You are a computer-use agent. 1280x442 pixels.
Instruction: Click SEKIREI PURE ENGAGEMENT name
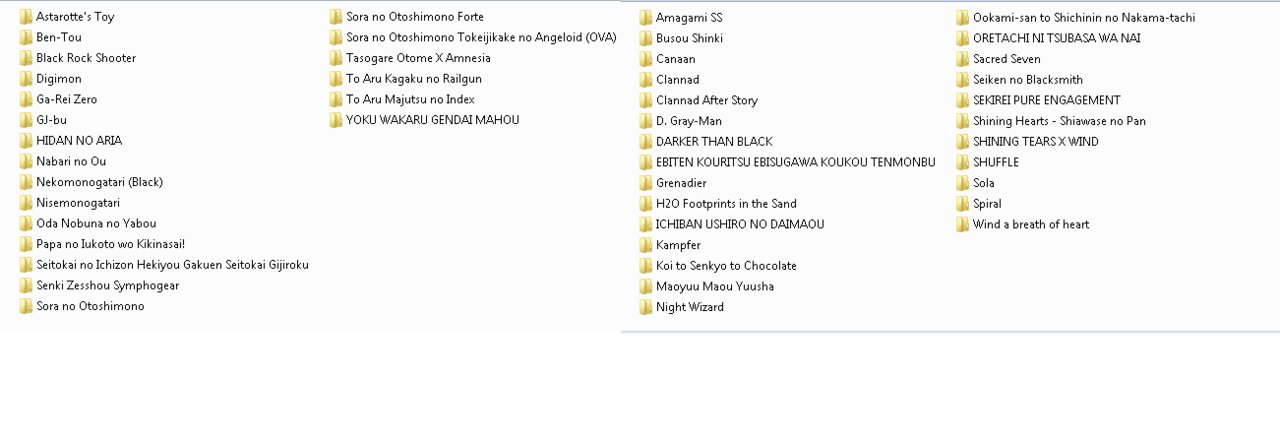pos(1047,100)
